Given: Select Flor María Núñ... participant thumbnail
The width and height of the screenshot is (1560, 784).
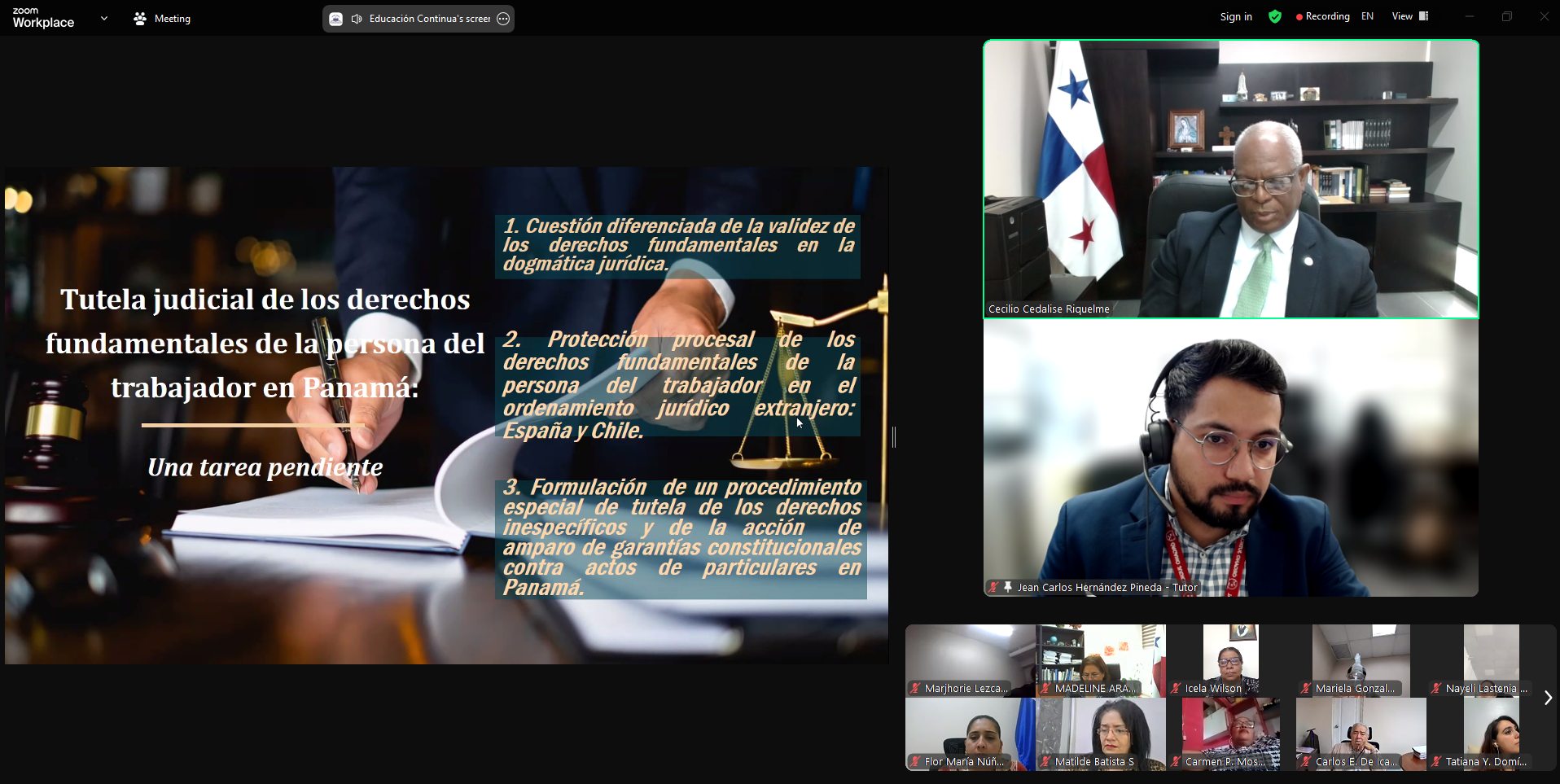Looking at the screenshot, I should [x=971, y=734].
